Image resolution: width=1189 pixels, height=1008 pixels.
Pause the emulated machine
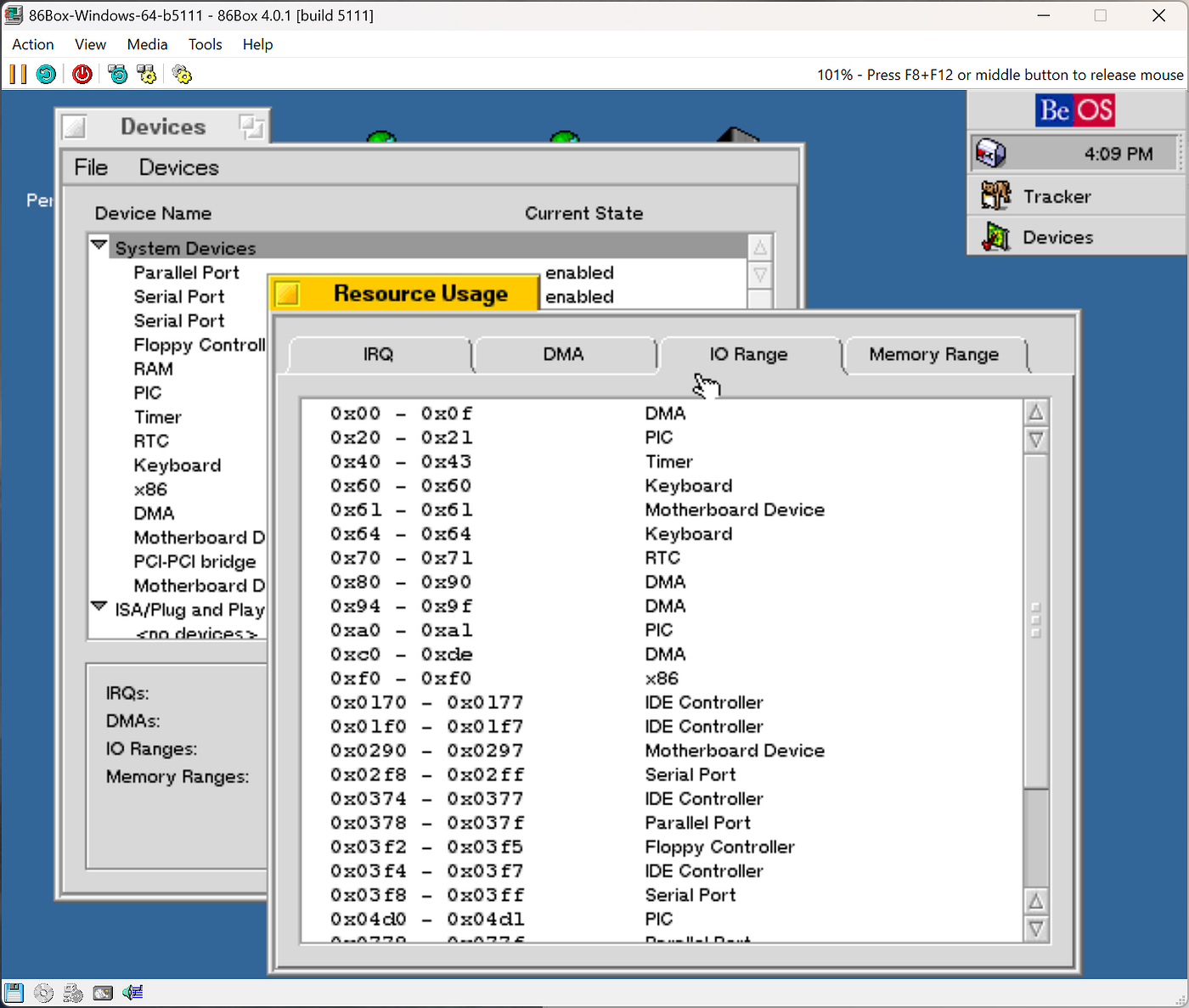17,74
